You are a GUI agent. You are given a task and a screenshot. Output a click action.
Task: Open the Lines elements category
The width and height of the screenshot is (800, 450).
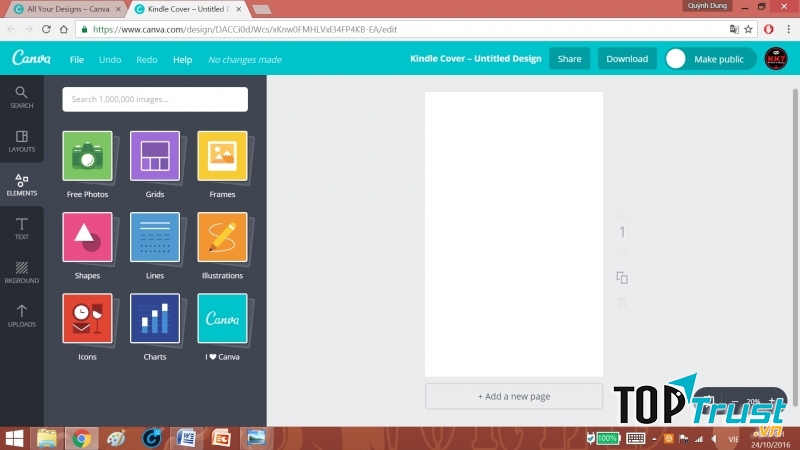pos(154,237)
